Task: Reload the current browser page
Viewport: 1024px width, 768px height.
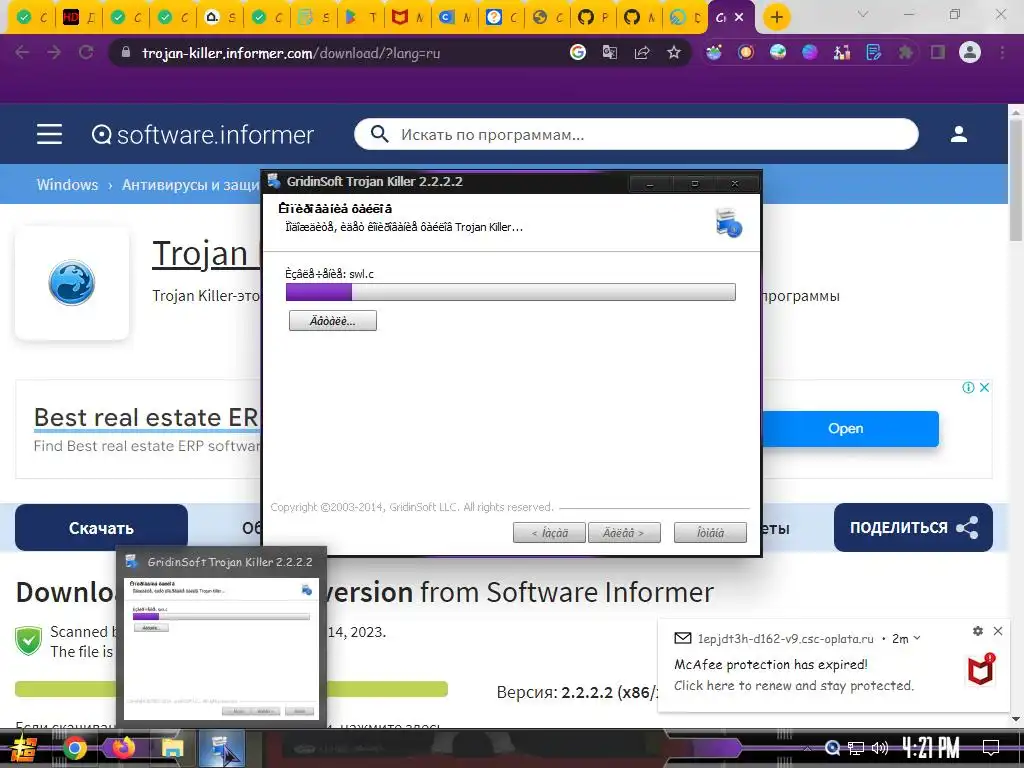Action: [86, 52]
